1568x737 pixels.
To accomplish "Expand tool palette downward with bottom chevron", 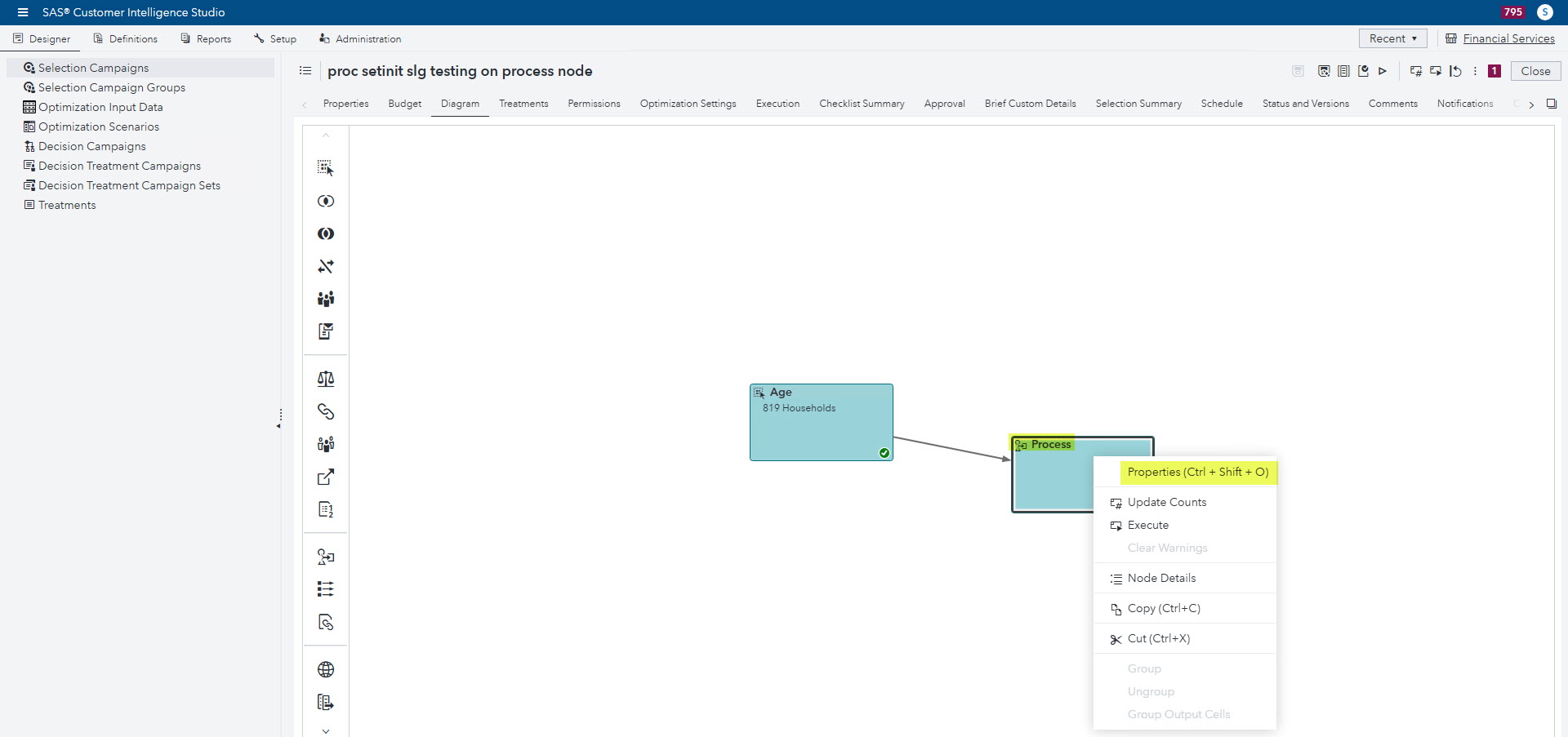I will coord(325,730).
